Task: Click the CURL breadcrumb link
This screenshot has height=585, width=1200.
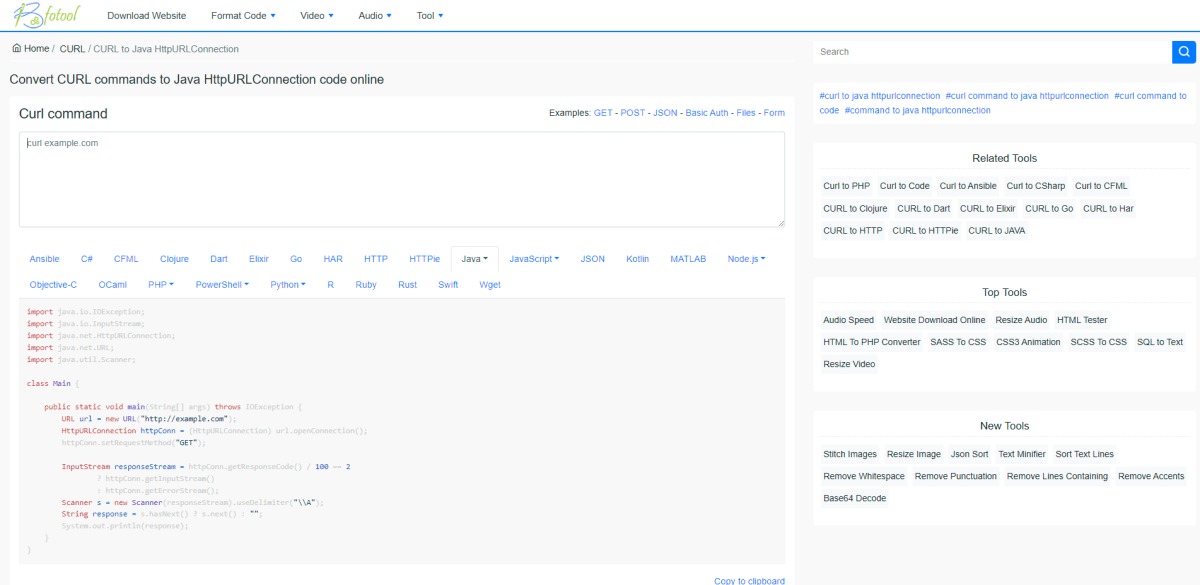Action: coord(72,48)
